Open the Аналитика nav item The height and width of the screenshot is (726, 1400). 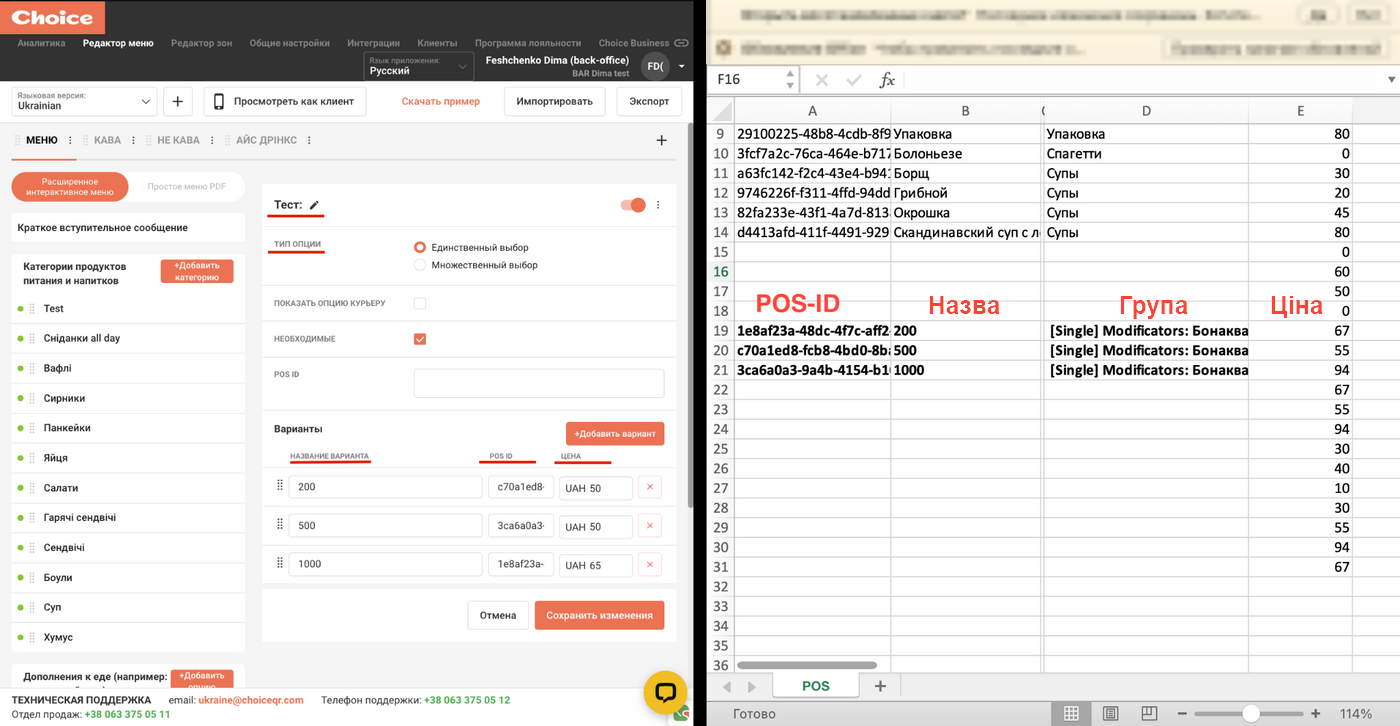click(41, 43)
